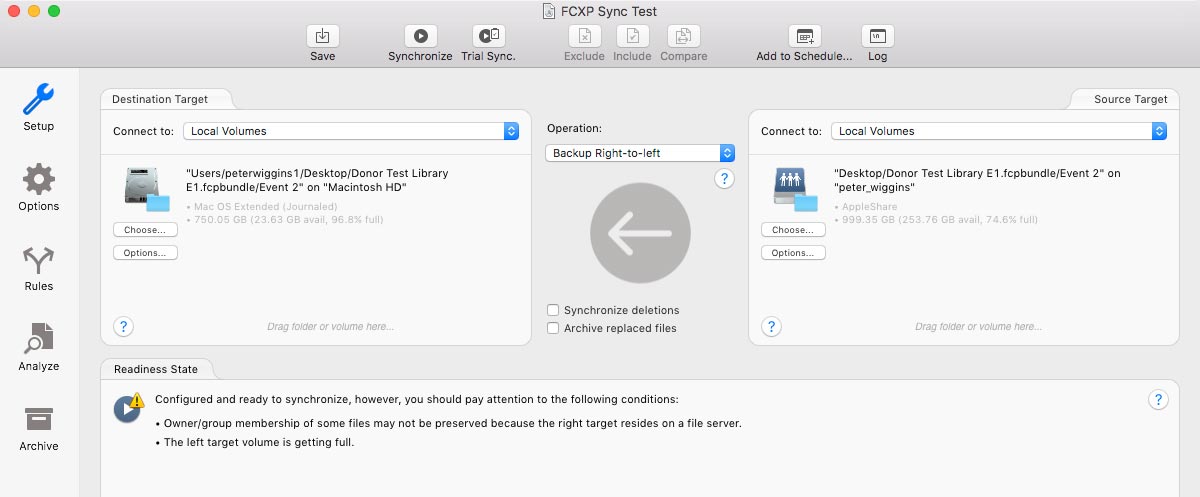Open Source Connect to Local Volumes dropdown
The height and width of the screenshot is (497, 1200).
coord(999,131)
